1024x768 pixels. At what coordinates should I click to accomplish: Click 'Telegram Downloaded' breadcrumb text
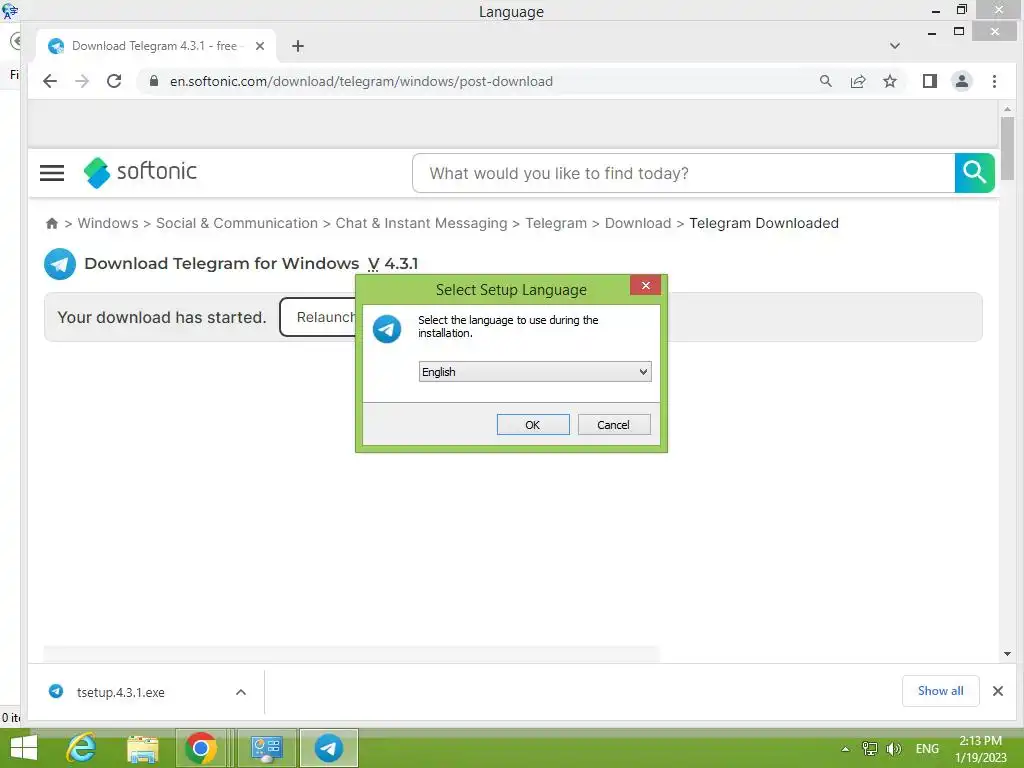coord(763,223)
